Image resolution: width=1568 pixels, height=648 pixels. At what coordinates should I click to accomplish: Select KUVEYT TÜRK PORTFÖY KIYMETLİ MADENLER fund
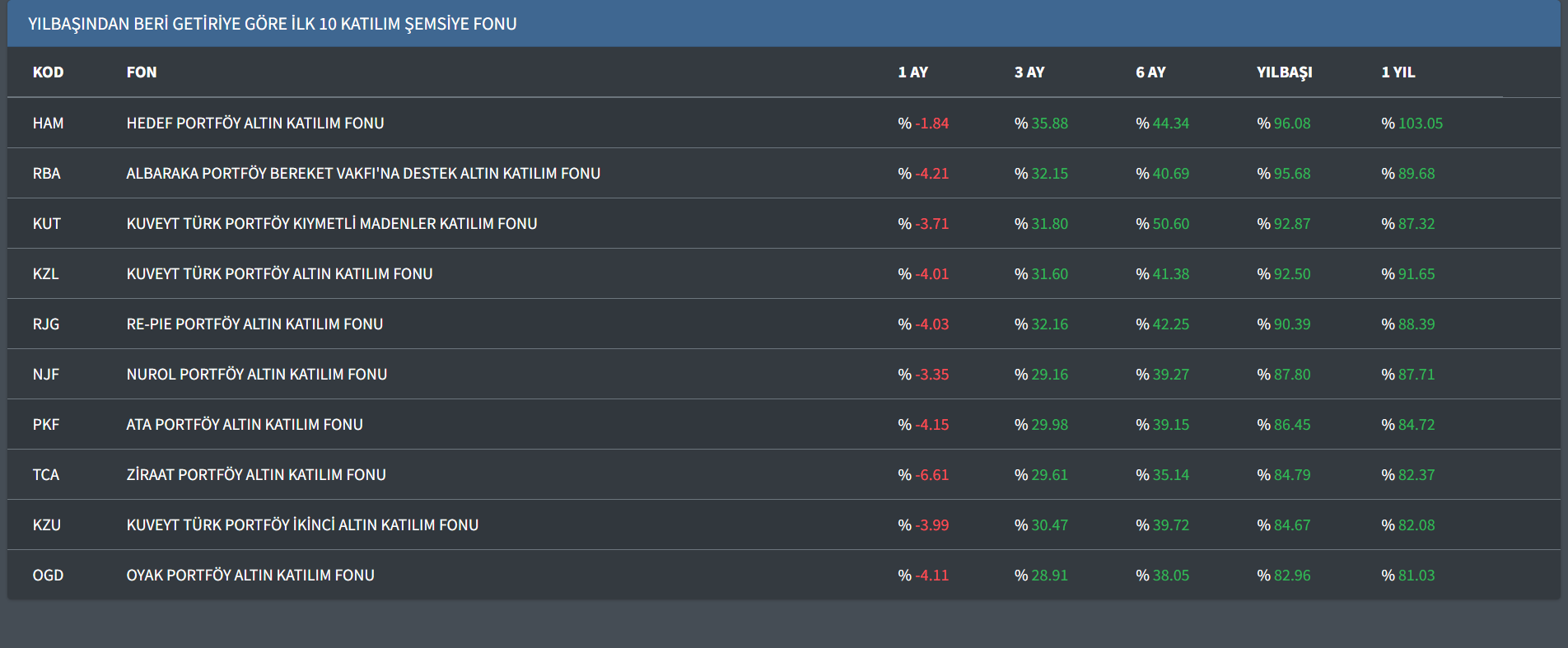click(x=331, y=224)
